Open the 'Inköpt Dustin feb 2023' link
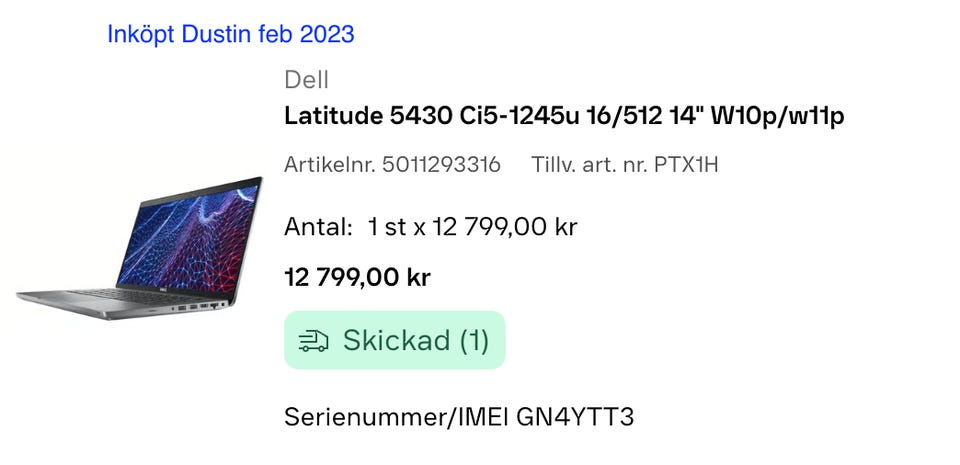 231,34
